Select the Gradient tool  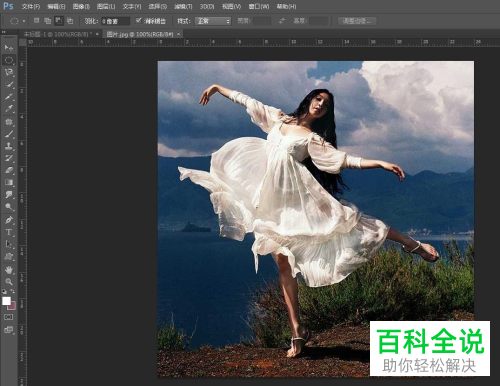point(9,183)
